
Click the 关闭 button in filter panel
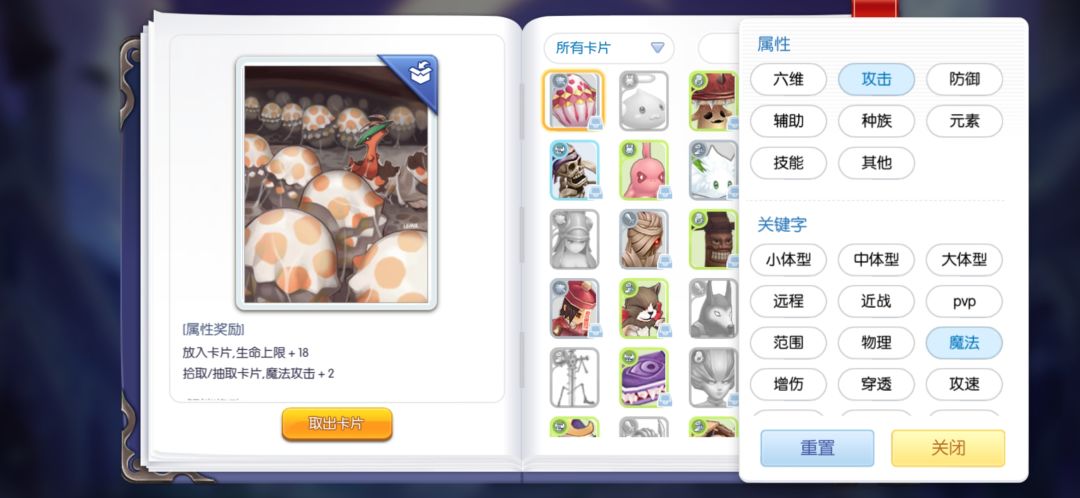coord(948,448)
